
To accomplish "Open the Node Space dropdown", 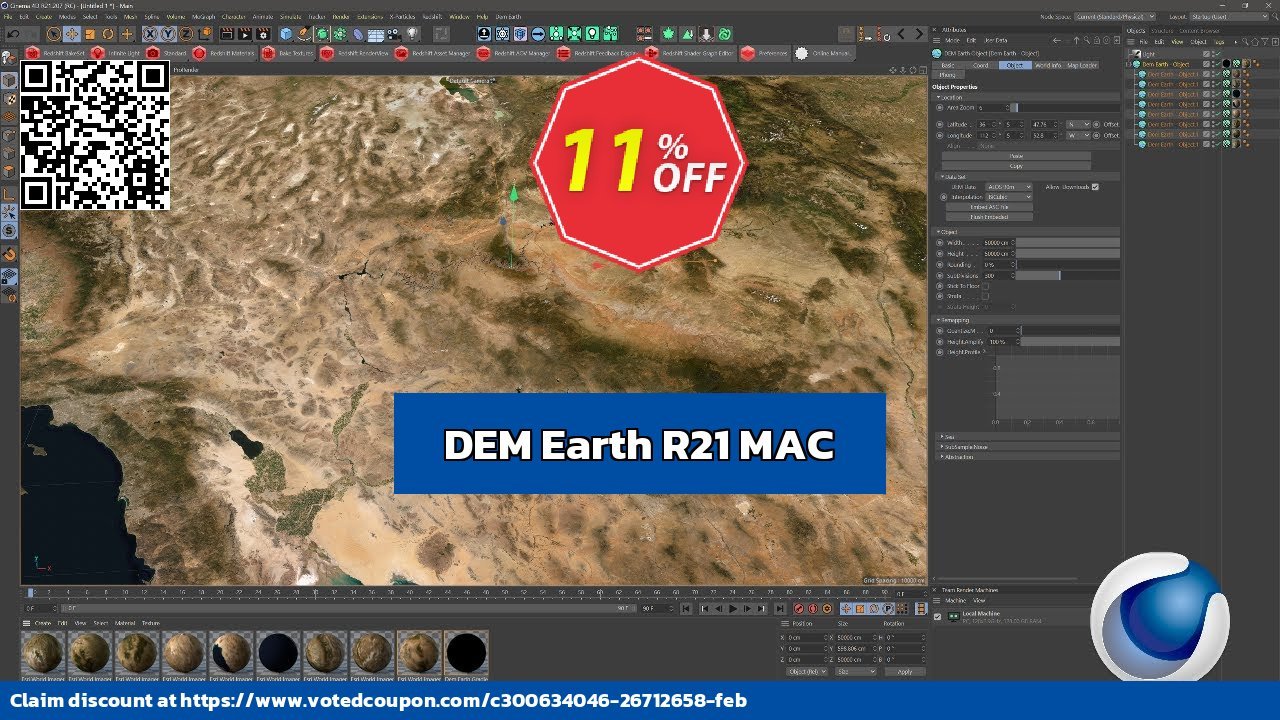I will 1113,16.
